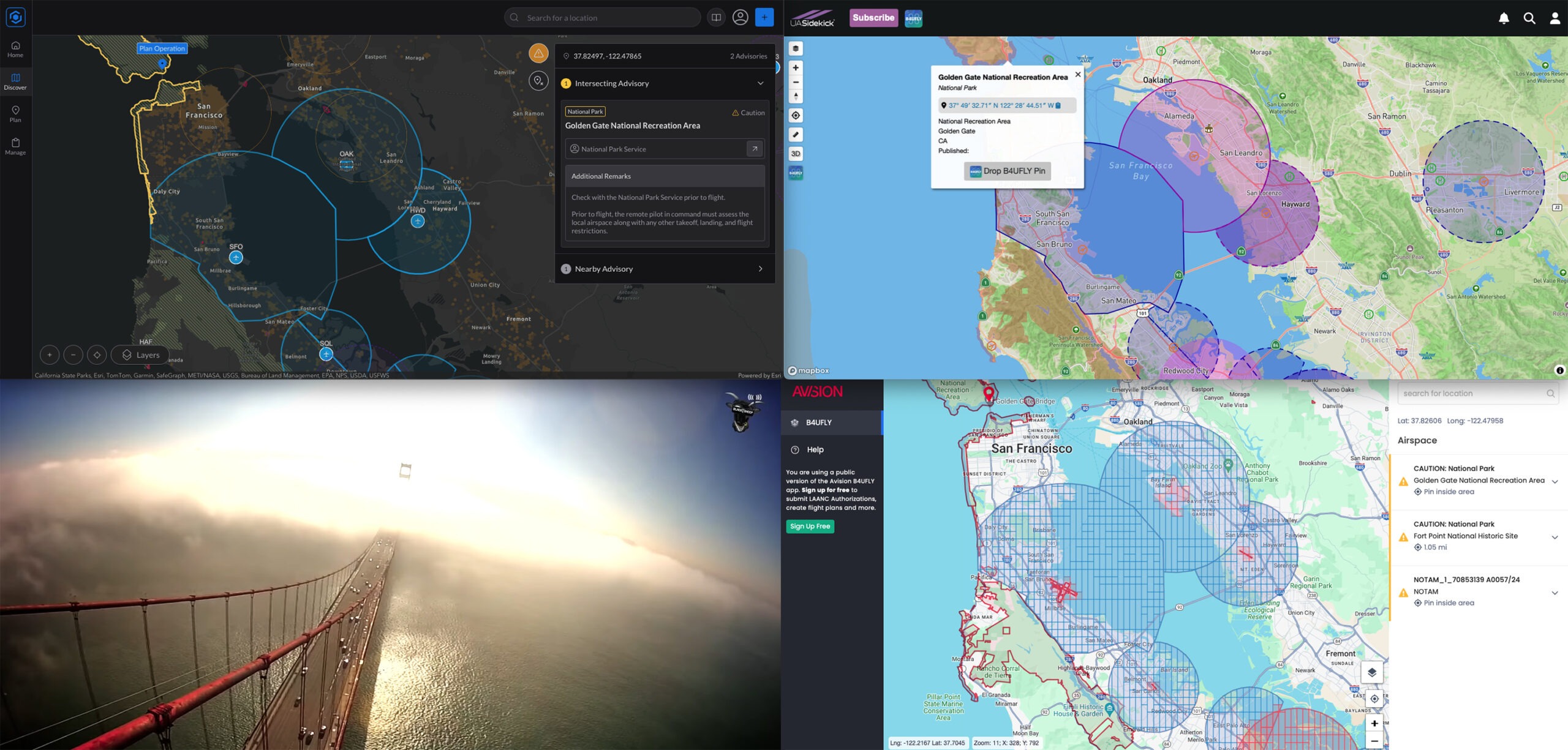Viewport: 1568px width, 750px height.
Task: Click the mapbox logo
Action: tap(809, 370)
